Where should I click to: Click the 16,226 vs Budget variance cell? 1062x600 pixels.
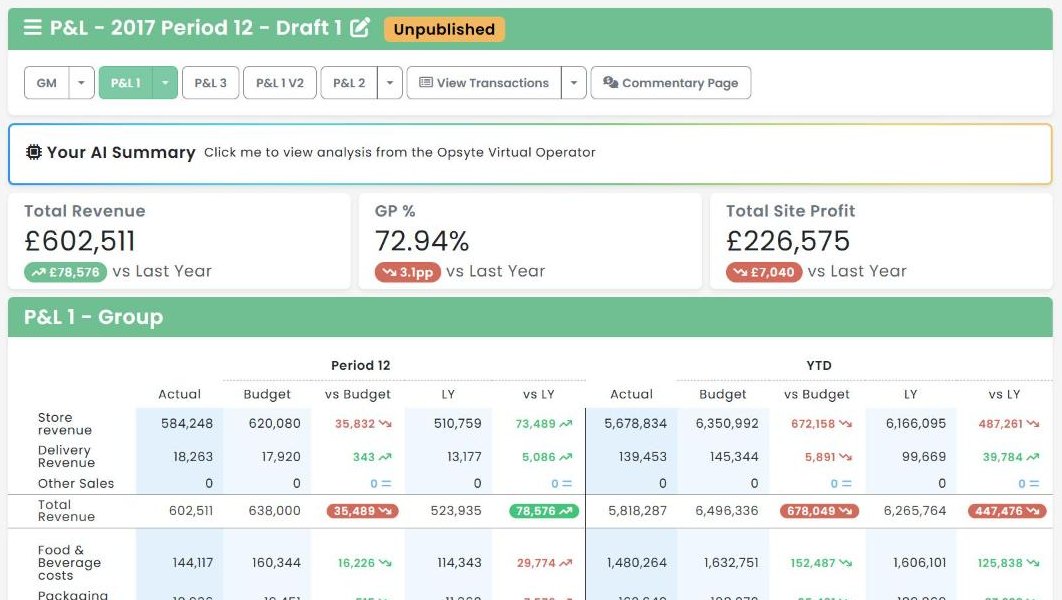tap(364, 563)
